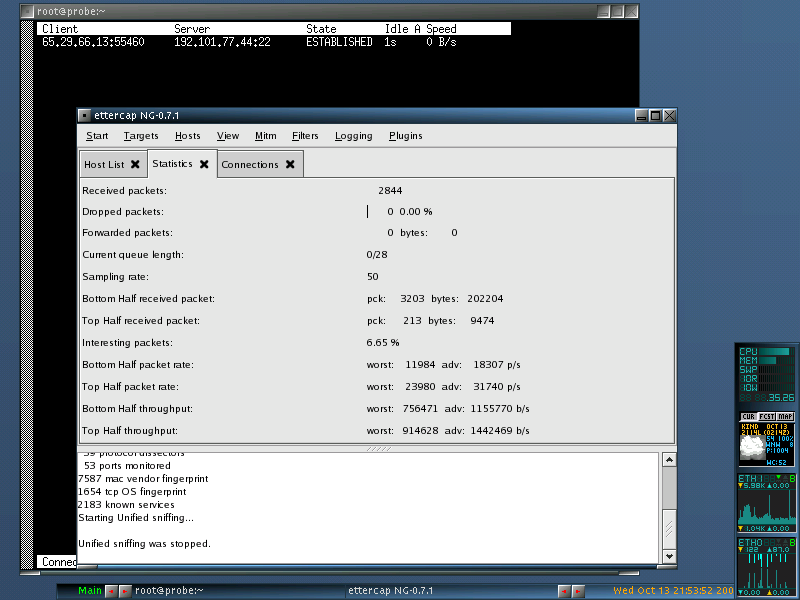The height and width of the screenshot is (600, 800).
Task: Click the cloud weather icon
Action: pos(753,449)
